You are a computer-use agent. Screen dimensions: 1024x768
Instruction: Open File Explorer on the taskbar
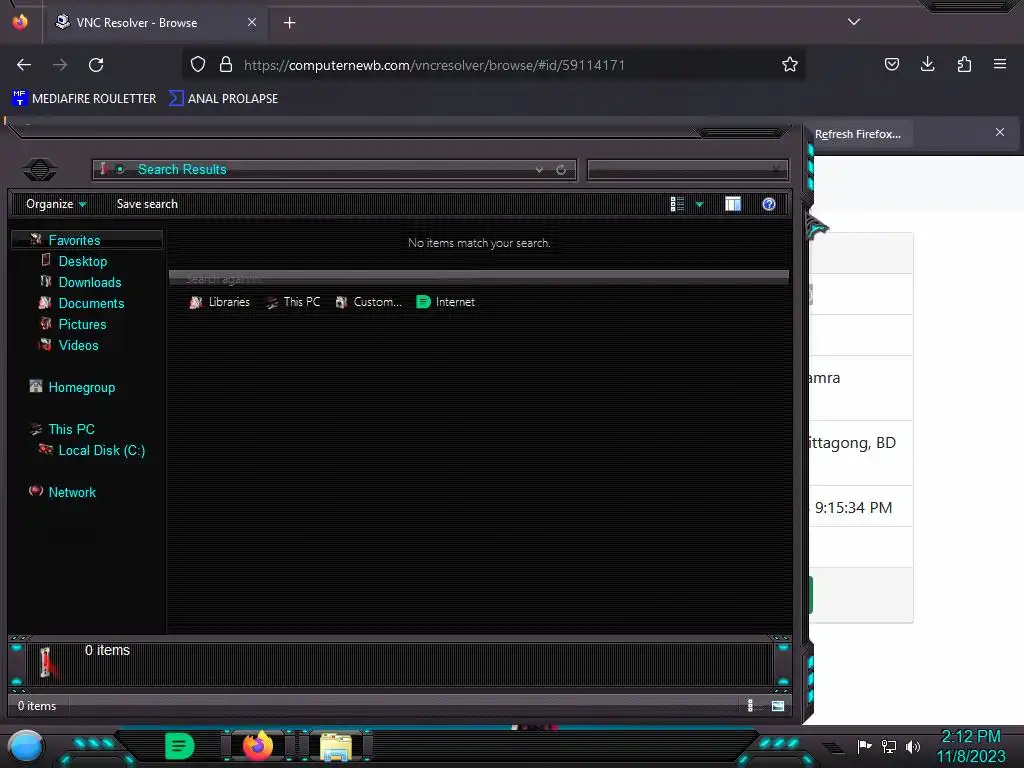[336, 746]
